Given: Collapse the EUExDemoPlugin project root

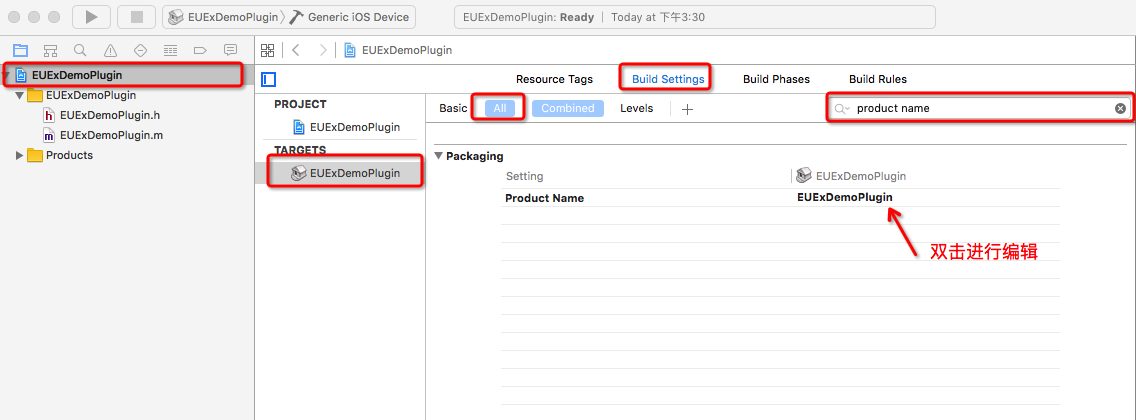Looking at the screenshot, I should tap(7, 75).
